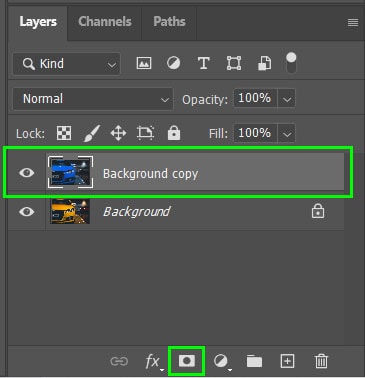
Task: Hide the Background layer
Action: pyautogui.click(x=26, y=211)
